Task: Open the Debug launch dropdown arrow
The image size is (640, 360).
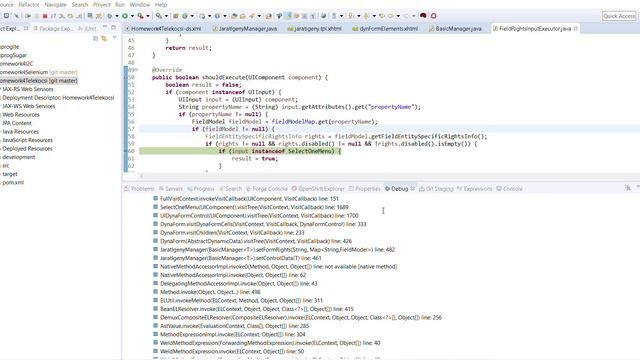Action: click(x=117, y=16)
